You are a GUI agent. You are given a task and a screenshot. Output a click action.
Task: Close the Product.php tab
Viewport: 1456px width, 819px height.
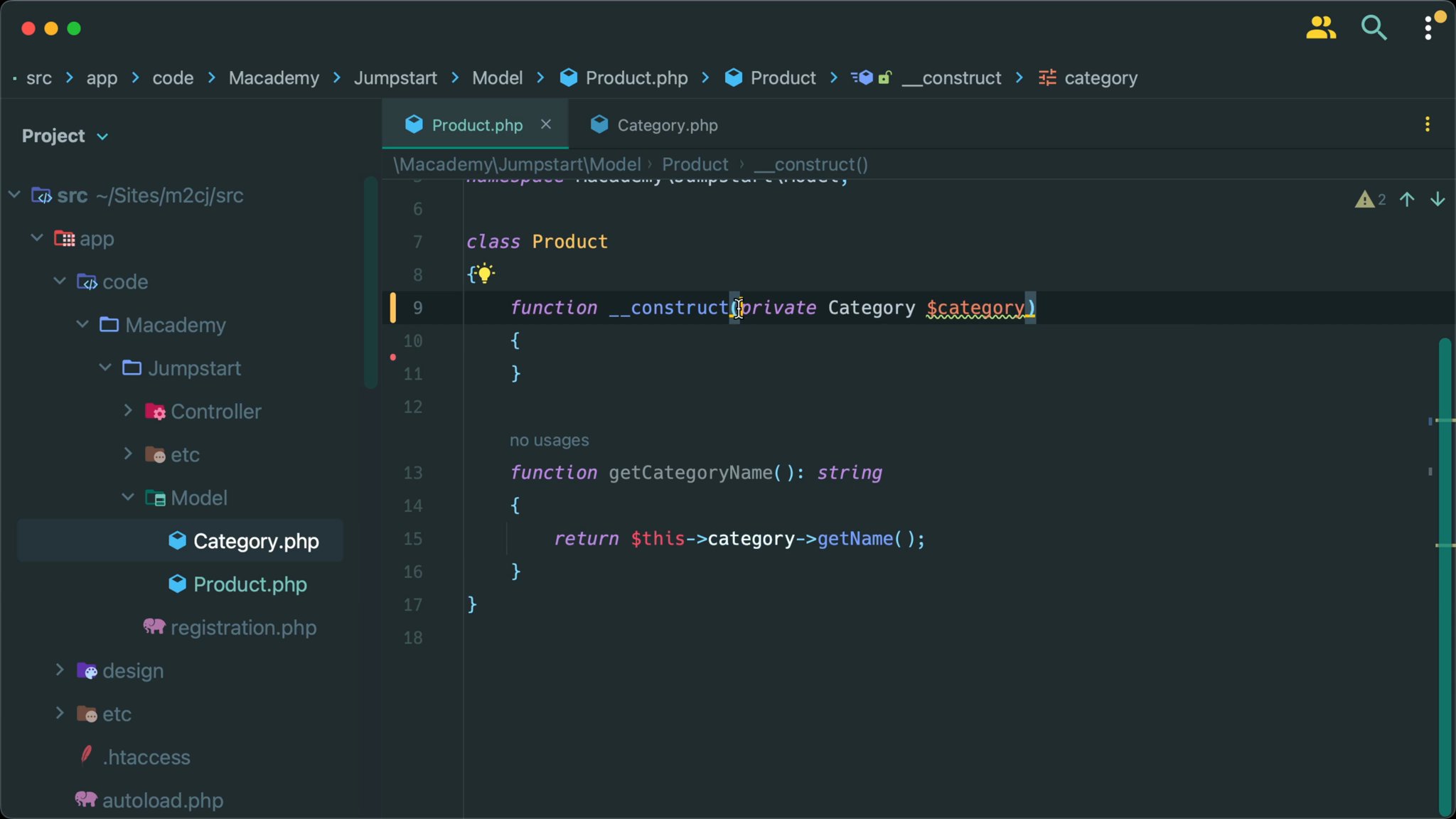545,124
